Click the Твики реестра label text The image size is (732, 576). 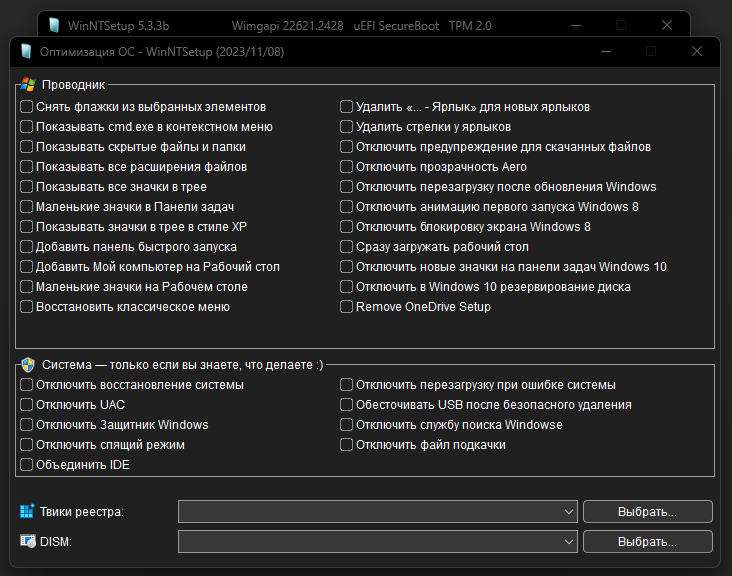(82, 512)
